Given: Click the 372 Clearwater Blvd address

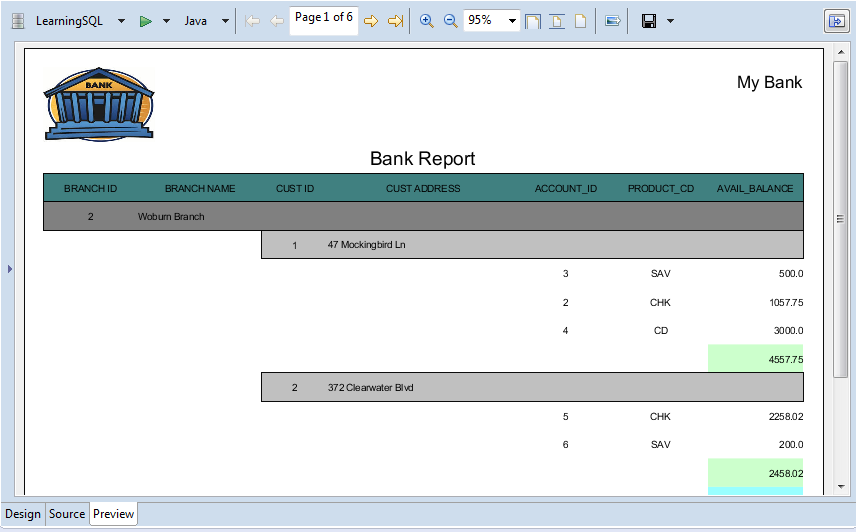Looking at the screenshot, I should (x=370, y=388).
